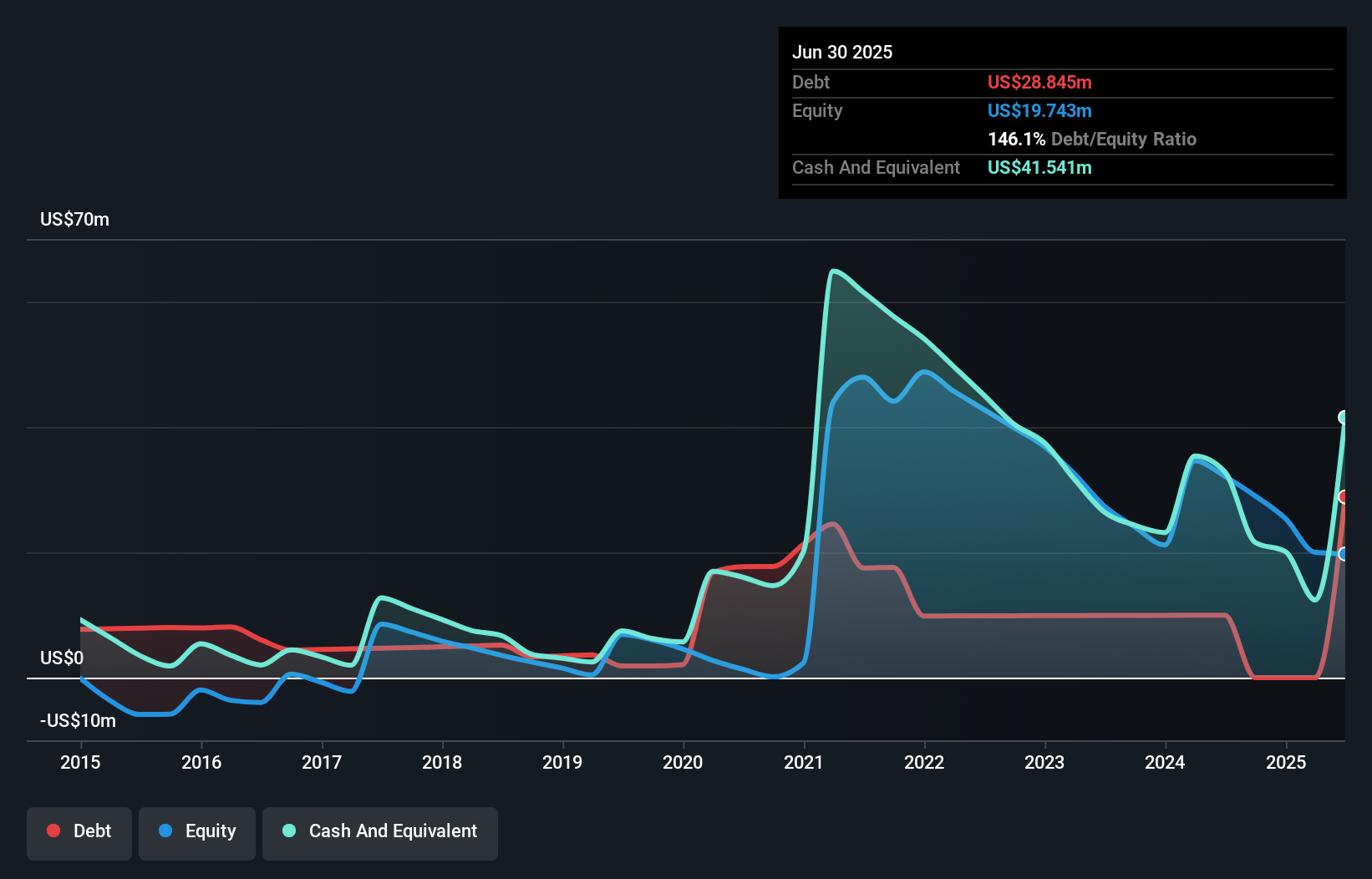This screenshot has height=879, width=1372.
Task: Select the Equity endpoint marker on the chart
Action: tap(1344, 553)
